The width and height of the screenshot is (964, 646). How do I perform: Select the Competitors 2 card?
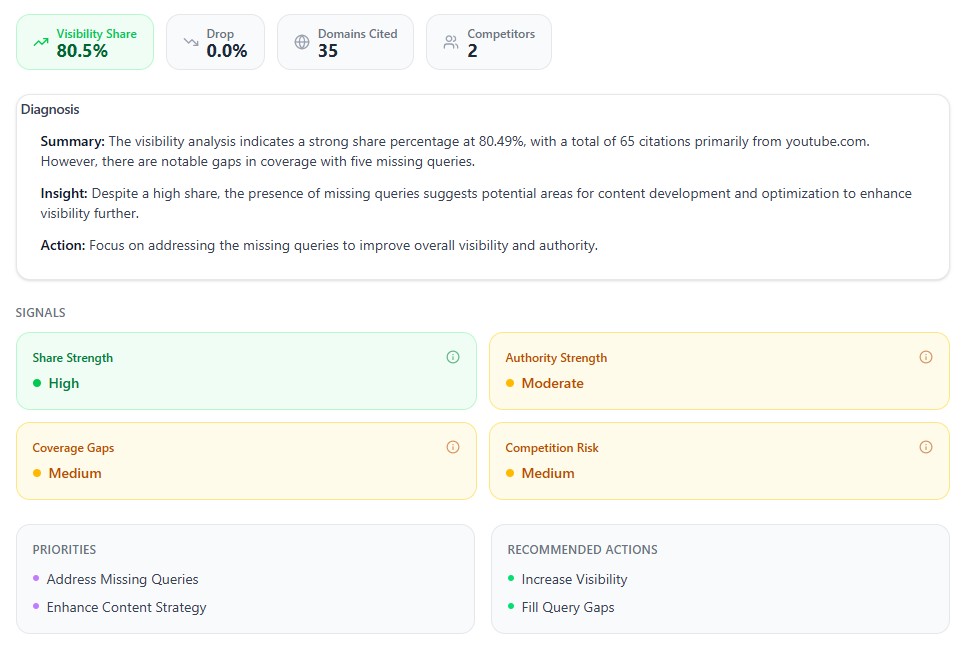tap(489, 42)
